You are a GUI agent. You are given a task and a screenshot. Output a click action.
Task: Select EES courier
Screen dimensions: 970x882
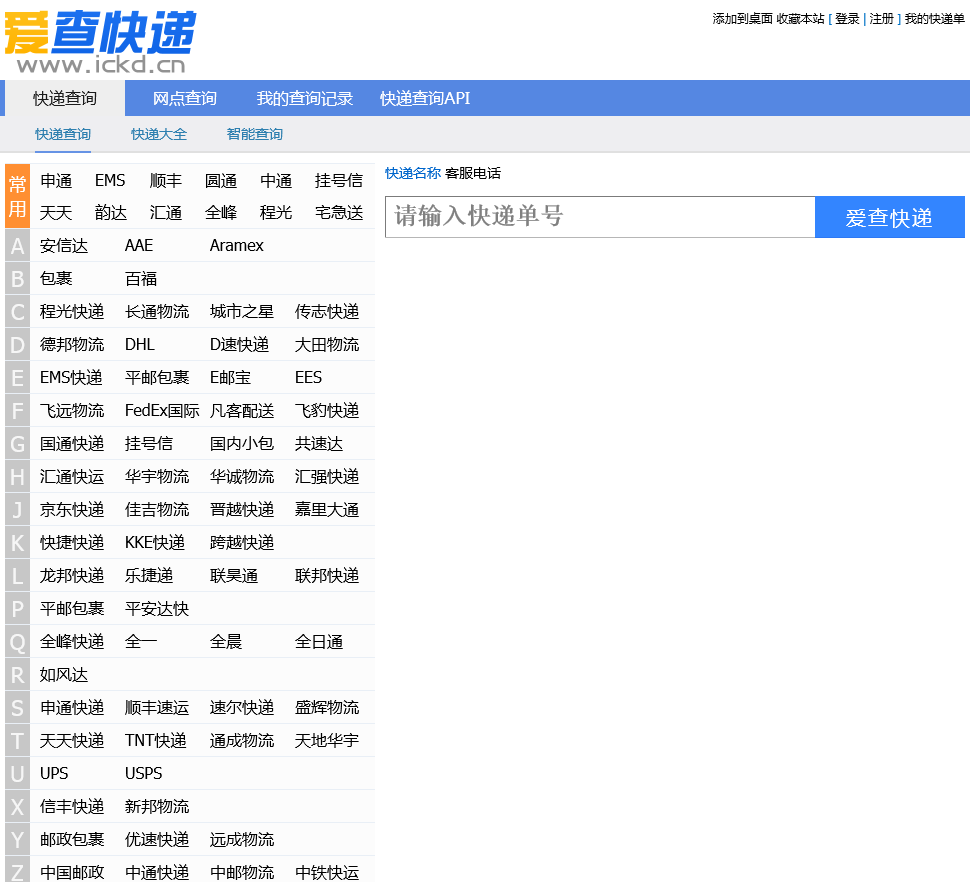309,377
